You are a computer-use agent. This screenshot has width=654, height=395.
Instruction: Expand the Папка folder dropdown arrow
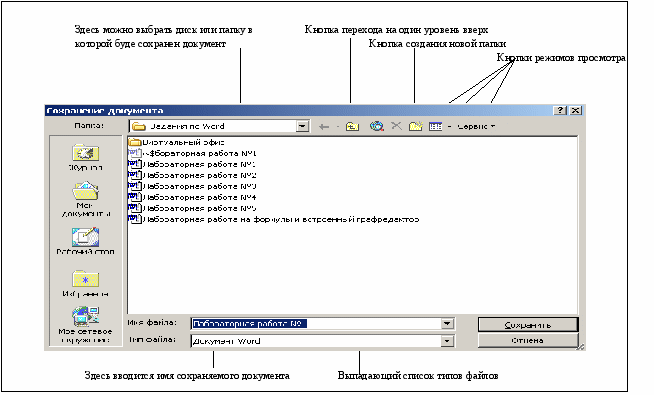(x=302, y=126)
